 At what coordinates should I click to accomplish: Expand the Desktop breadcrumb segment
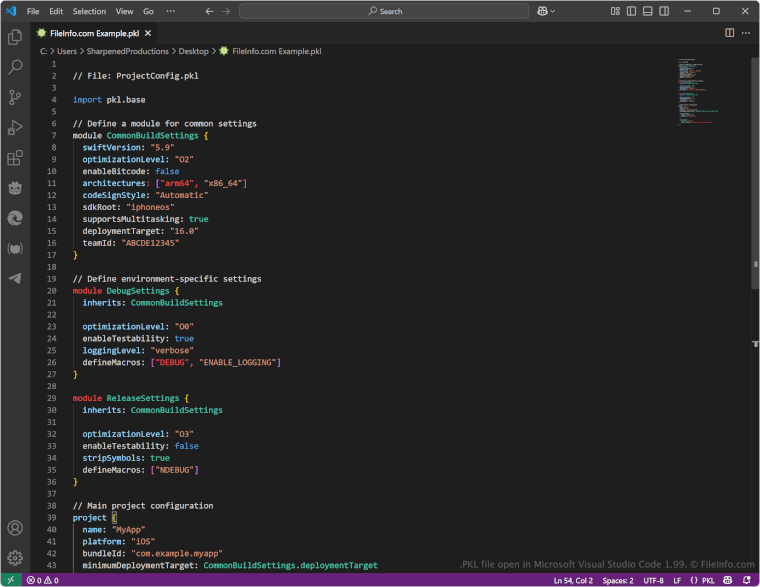pos(193,50)
